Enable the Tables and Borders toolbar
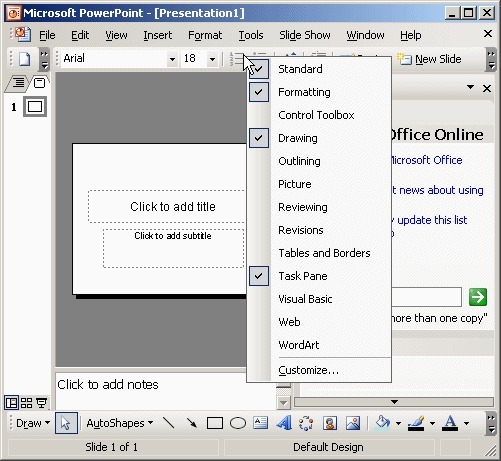 click(319, 253)
